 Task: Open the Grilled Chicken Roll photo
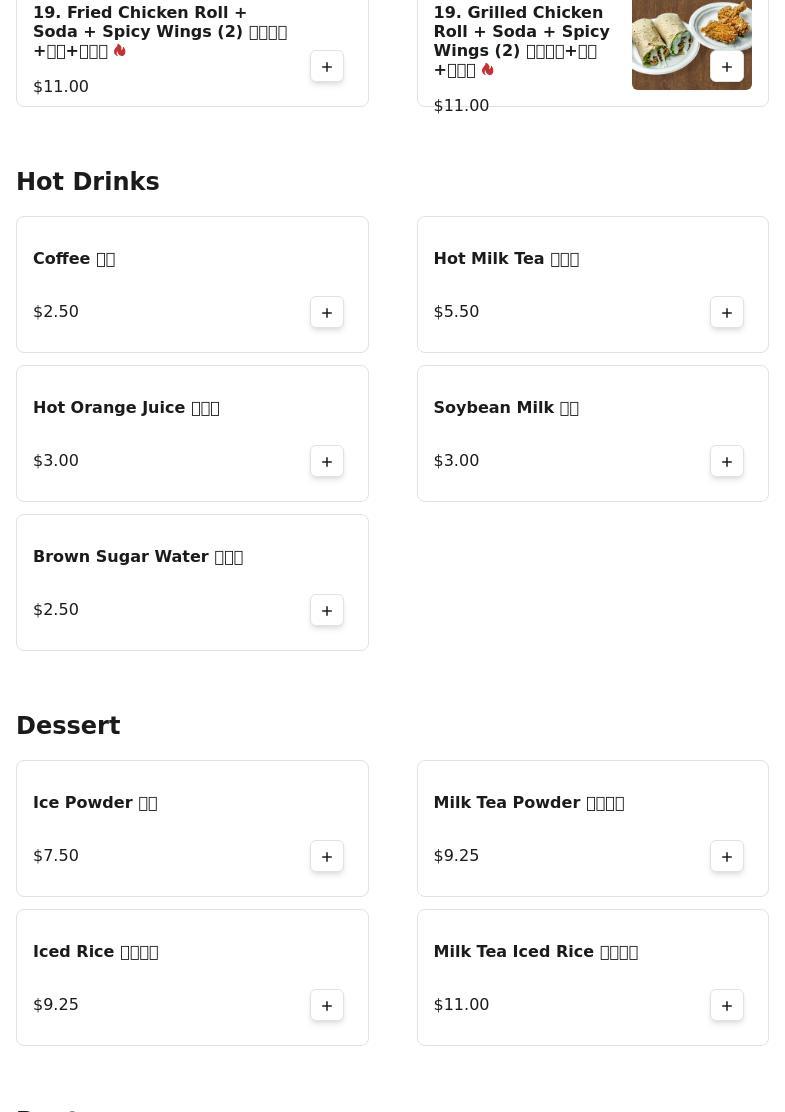click(x=670, y=40)
